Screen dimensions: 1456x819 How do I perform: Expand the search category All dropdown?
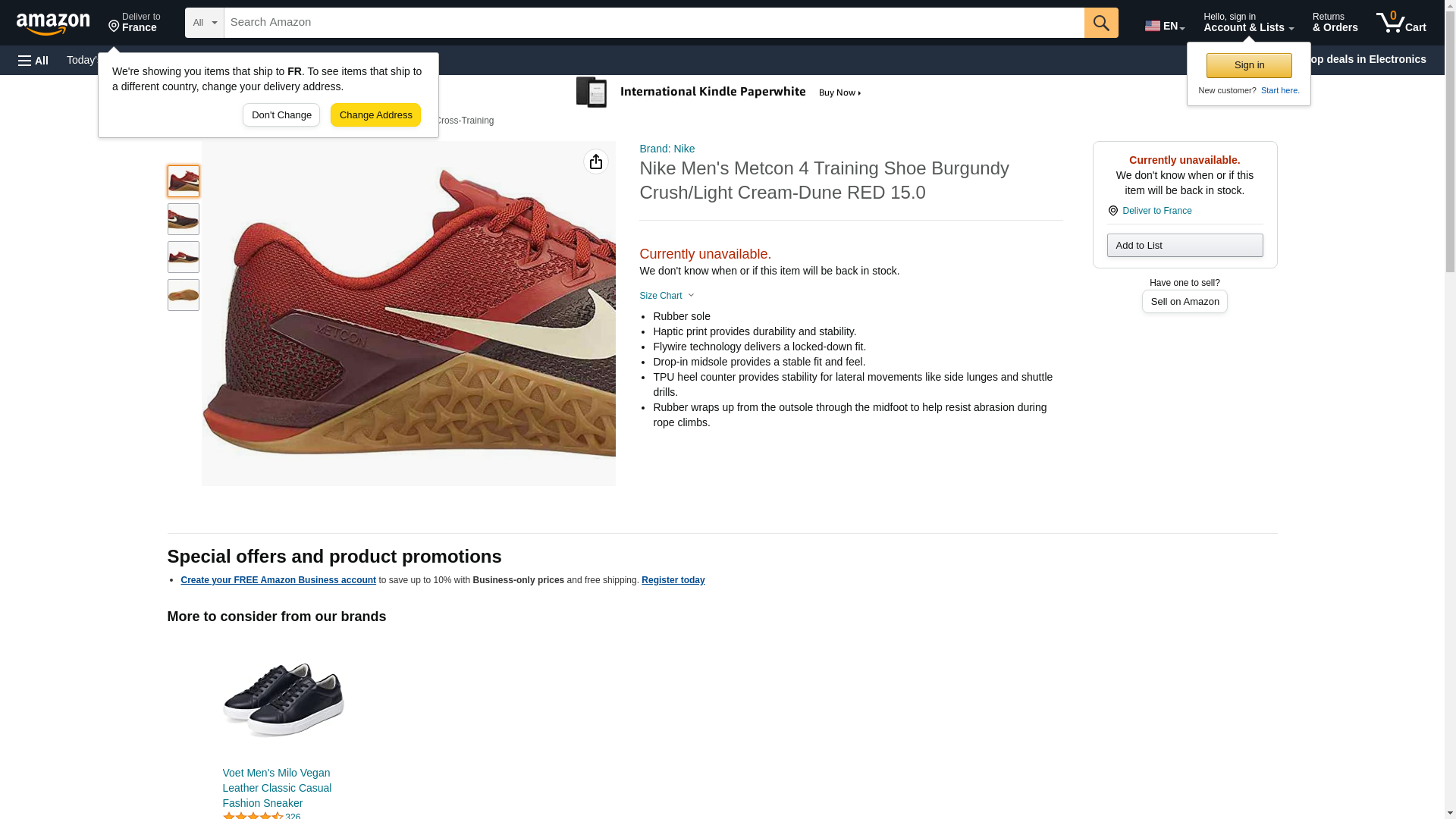(x=204, y=23)
